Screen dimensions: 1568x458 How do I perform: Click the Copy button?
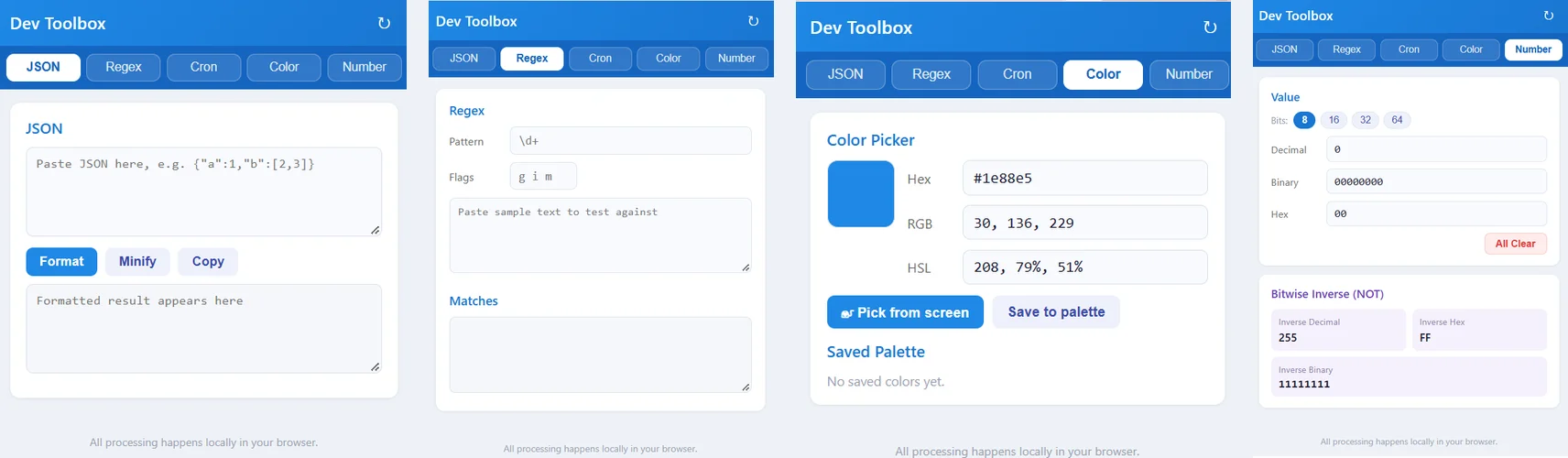coord(208,262)
